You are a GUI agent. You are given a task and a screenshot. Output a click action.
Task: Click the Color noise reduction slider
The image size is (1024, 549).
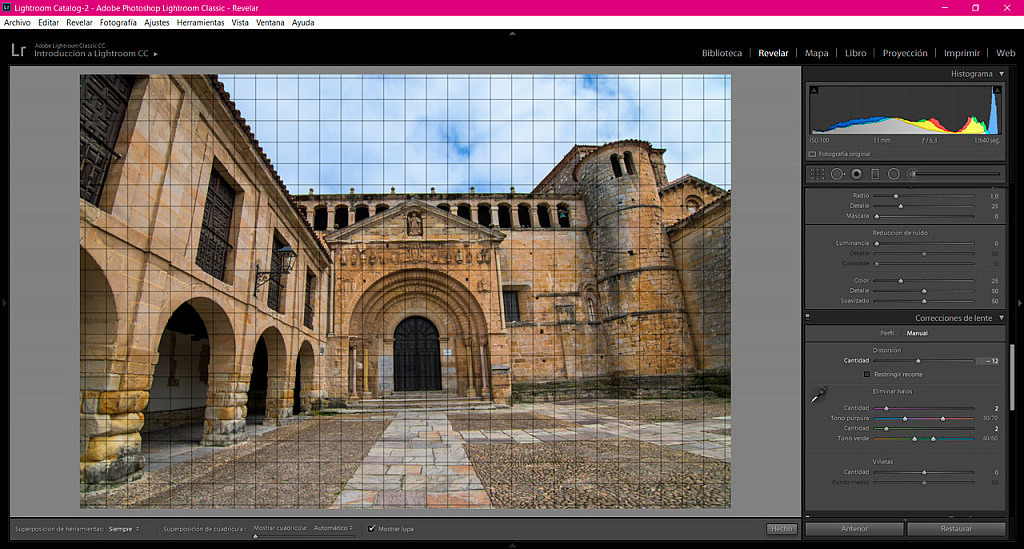(x=923, y=281)
